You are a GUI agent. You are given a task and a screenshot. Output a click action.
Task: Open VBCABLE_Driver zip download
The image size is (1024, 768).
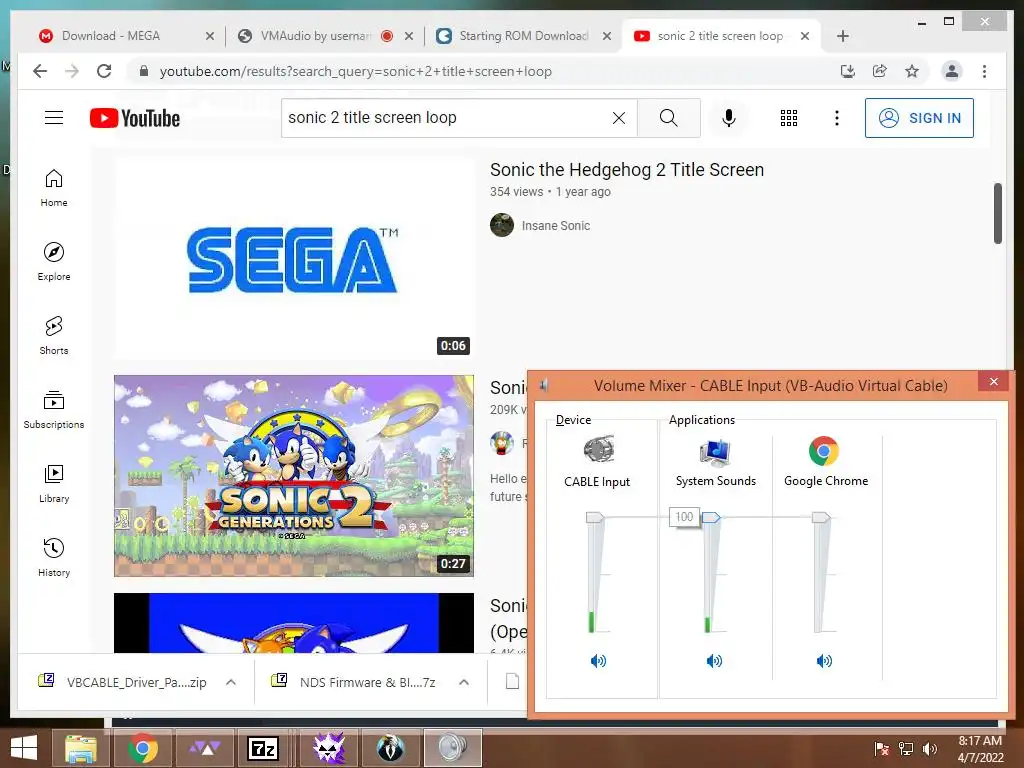[136, 682]
